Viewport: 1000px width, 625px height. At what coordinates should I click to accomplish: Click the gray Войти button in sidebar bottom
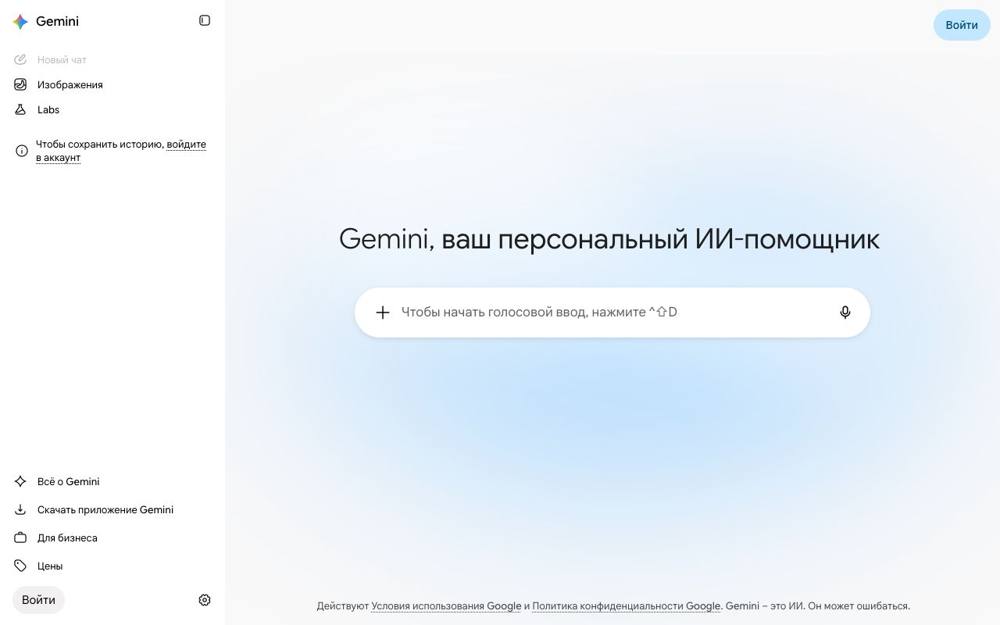38,600
